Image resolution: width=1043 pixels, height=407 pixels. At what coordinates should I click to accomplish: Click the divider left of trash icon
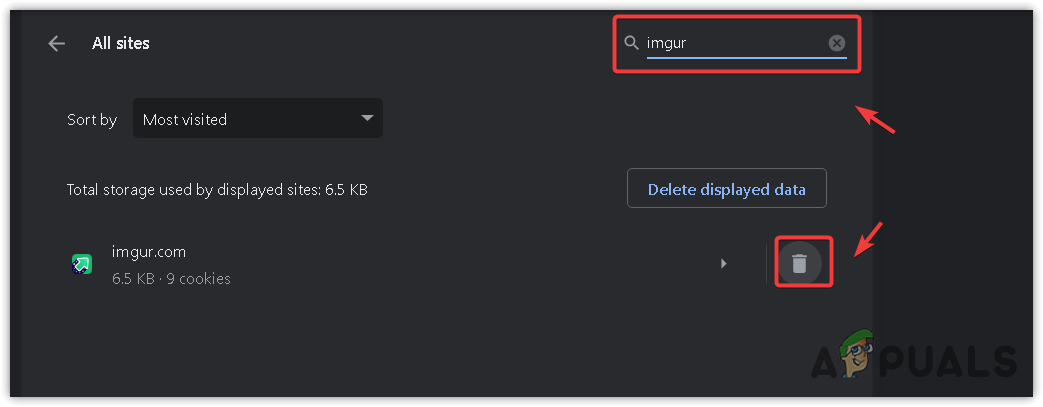(767, 264)
